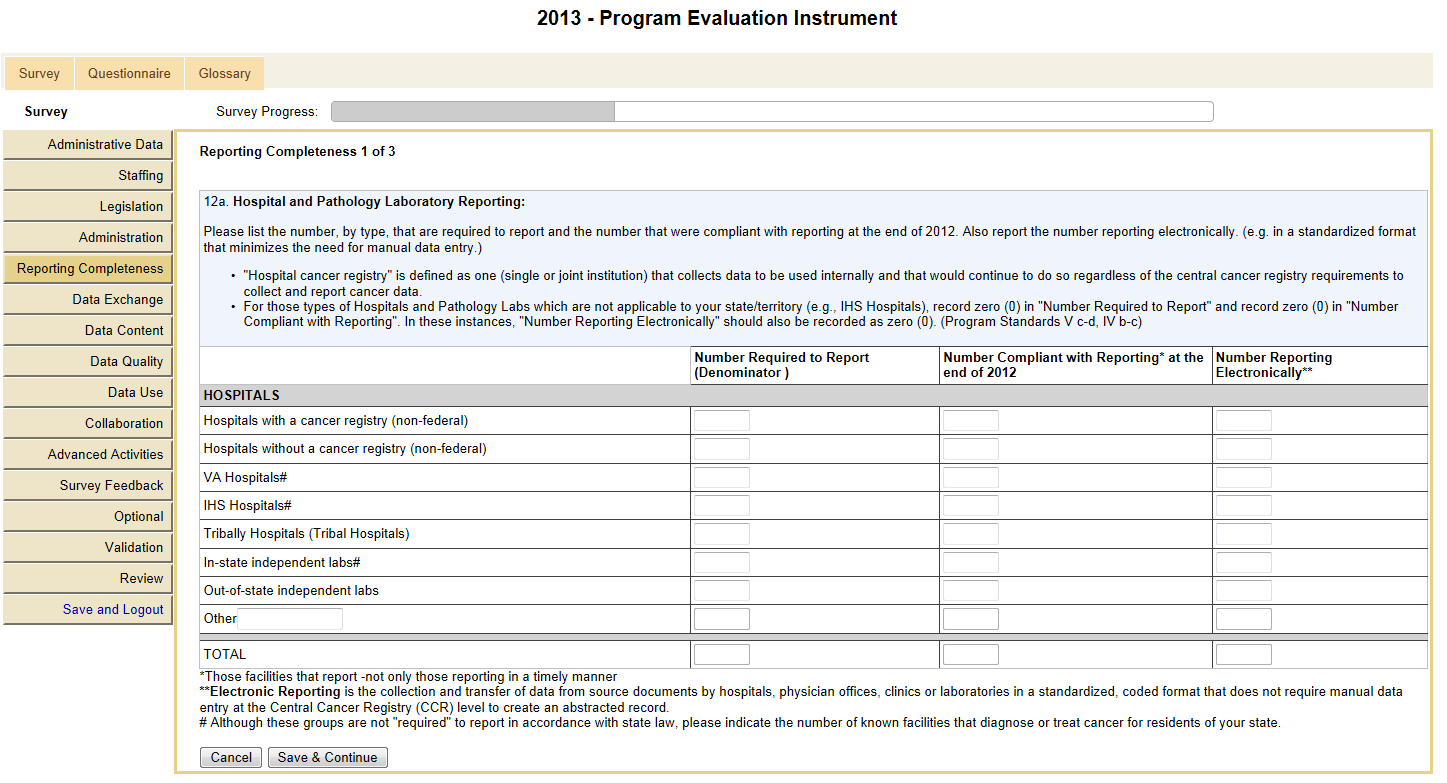
Task: Navigate to Data Exchange section
Action: [x=88, y=300]
